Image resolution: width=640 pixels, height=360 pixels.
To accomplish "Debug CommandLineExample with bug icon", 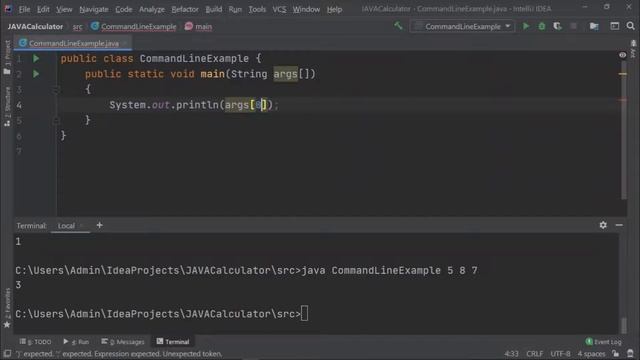I will 542,27.
